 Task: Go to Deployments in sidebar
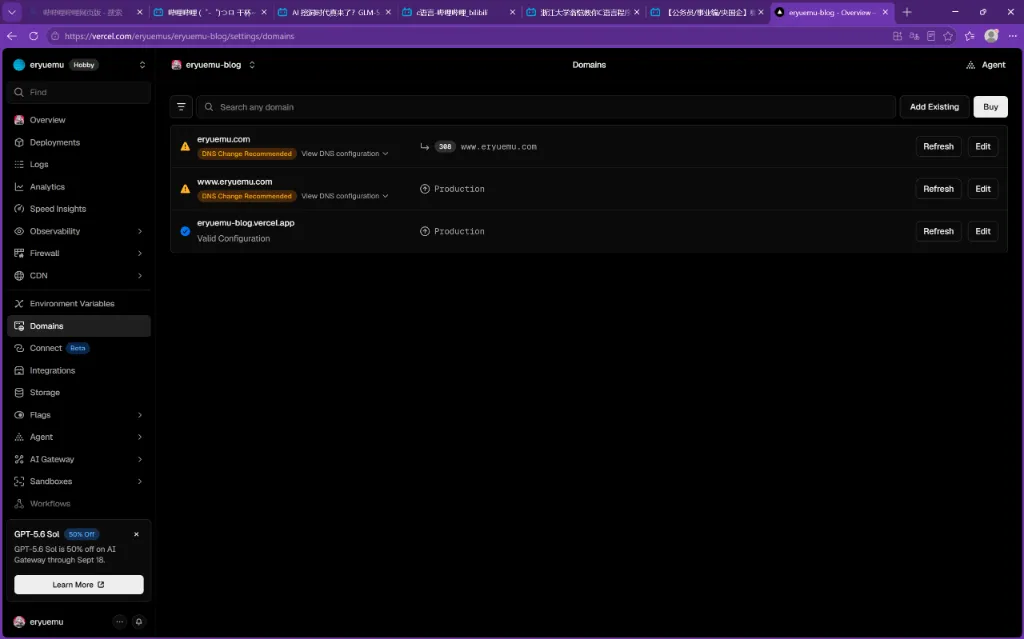click(x=79, y=142)
